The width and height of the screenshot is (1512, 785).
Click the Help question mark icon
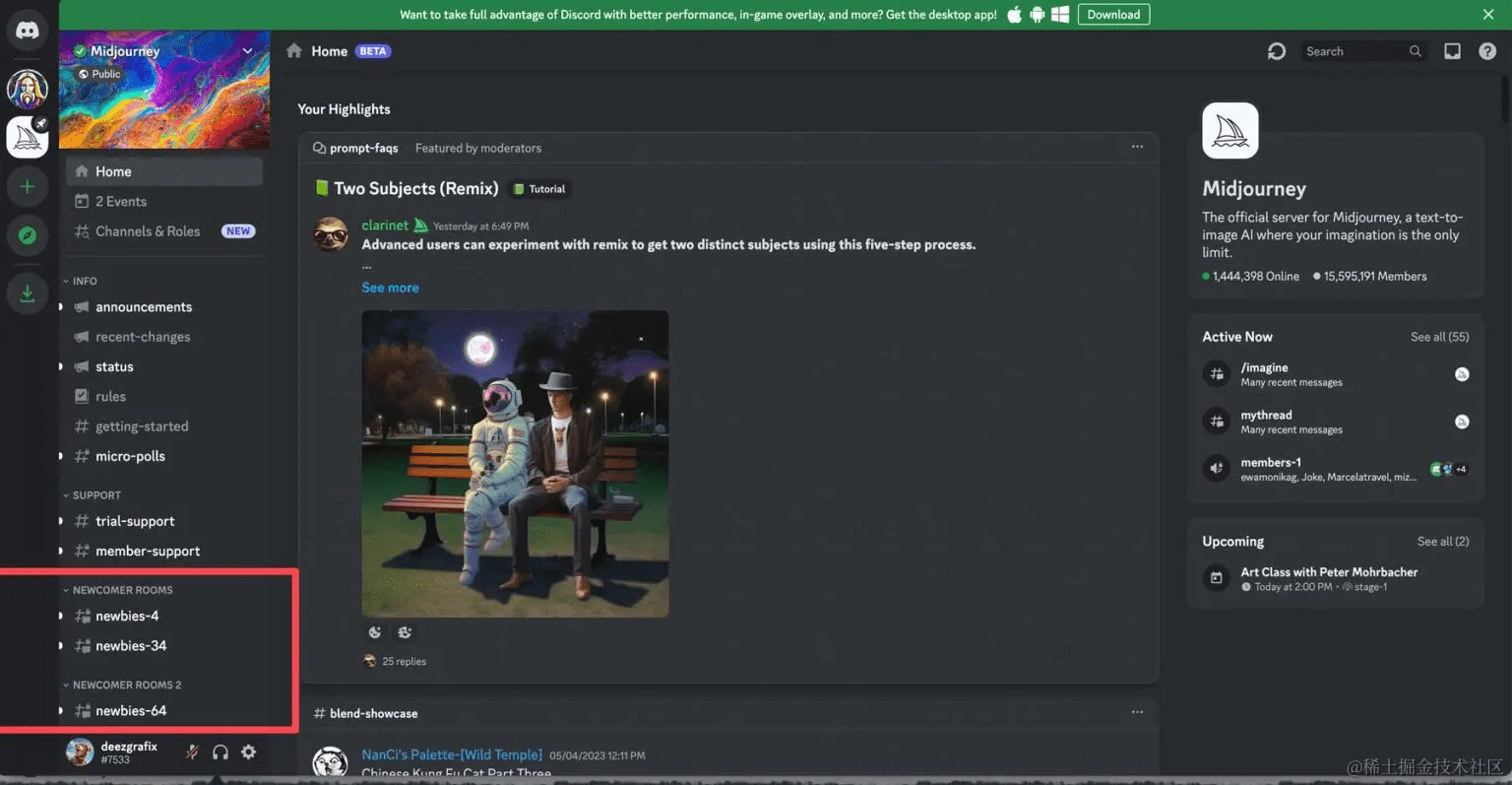tap(1487, 51)
